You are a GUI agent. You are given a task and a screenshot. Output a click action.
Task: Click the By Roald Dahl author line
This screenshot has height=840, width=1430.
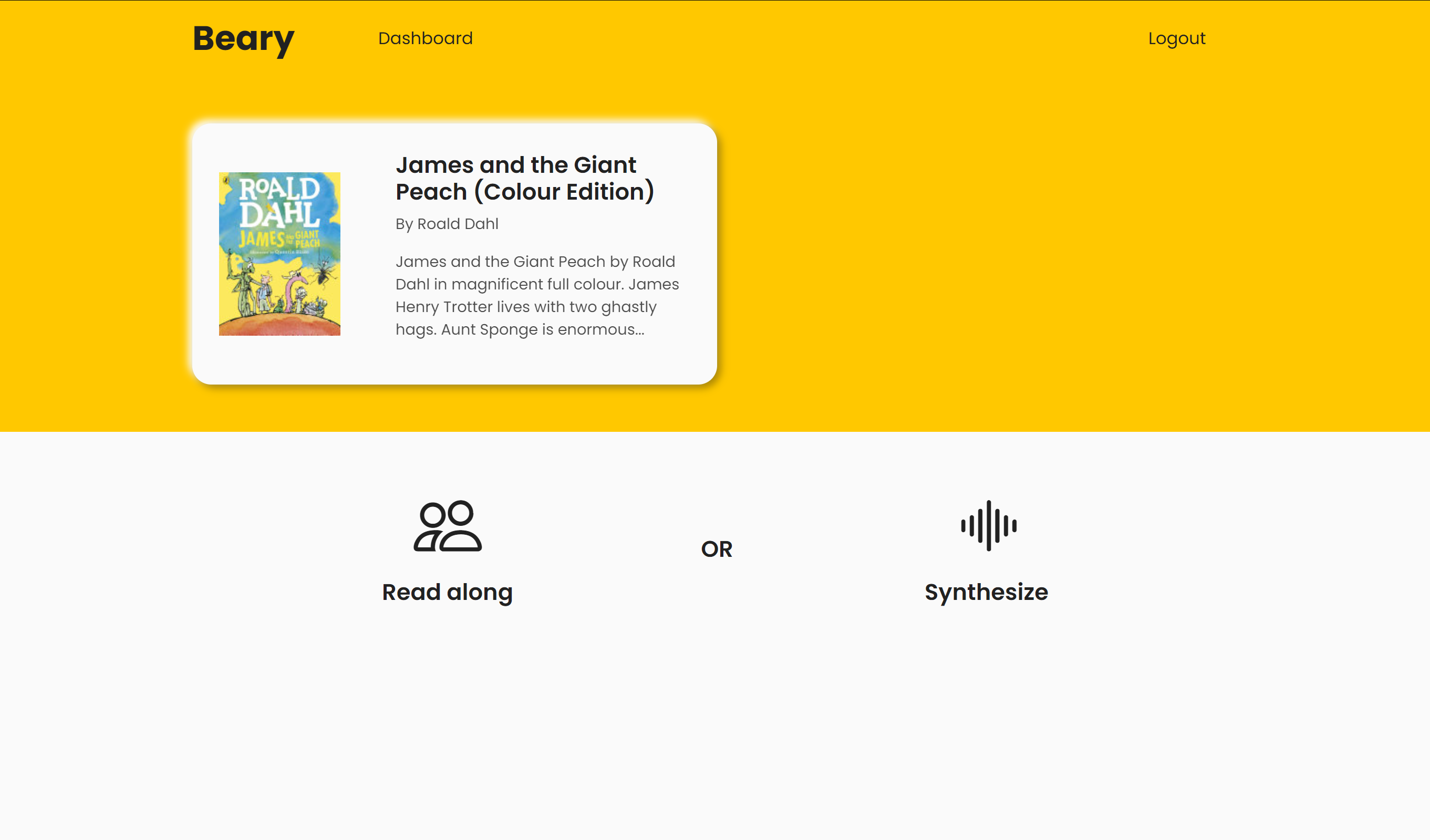point(447,224)
